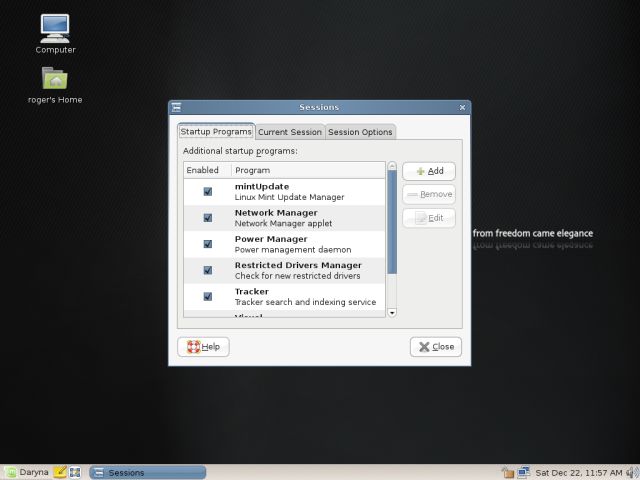The width and height of the screenshot is (640, 480).
Task: Sort by the Enabled column header
Action: click(x=207, y=170)
